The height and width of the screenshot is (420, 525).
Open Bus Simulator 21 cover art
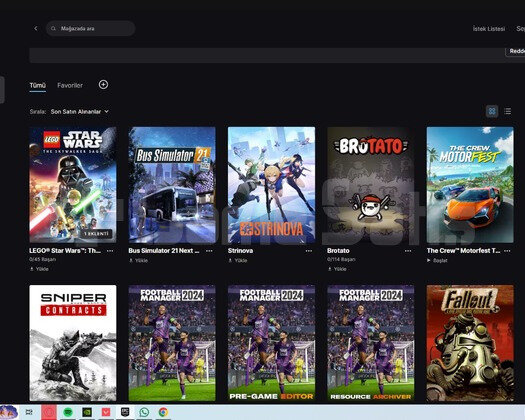pyautogui.click(x=172, y=185)
